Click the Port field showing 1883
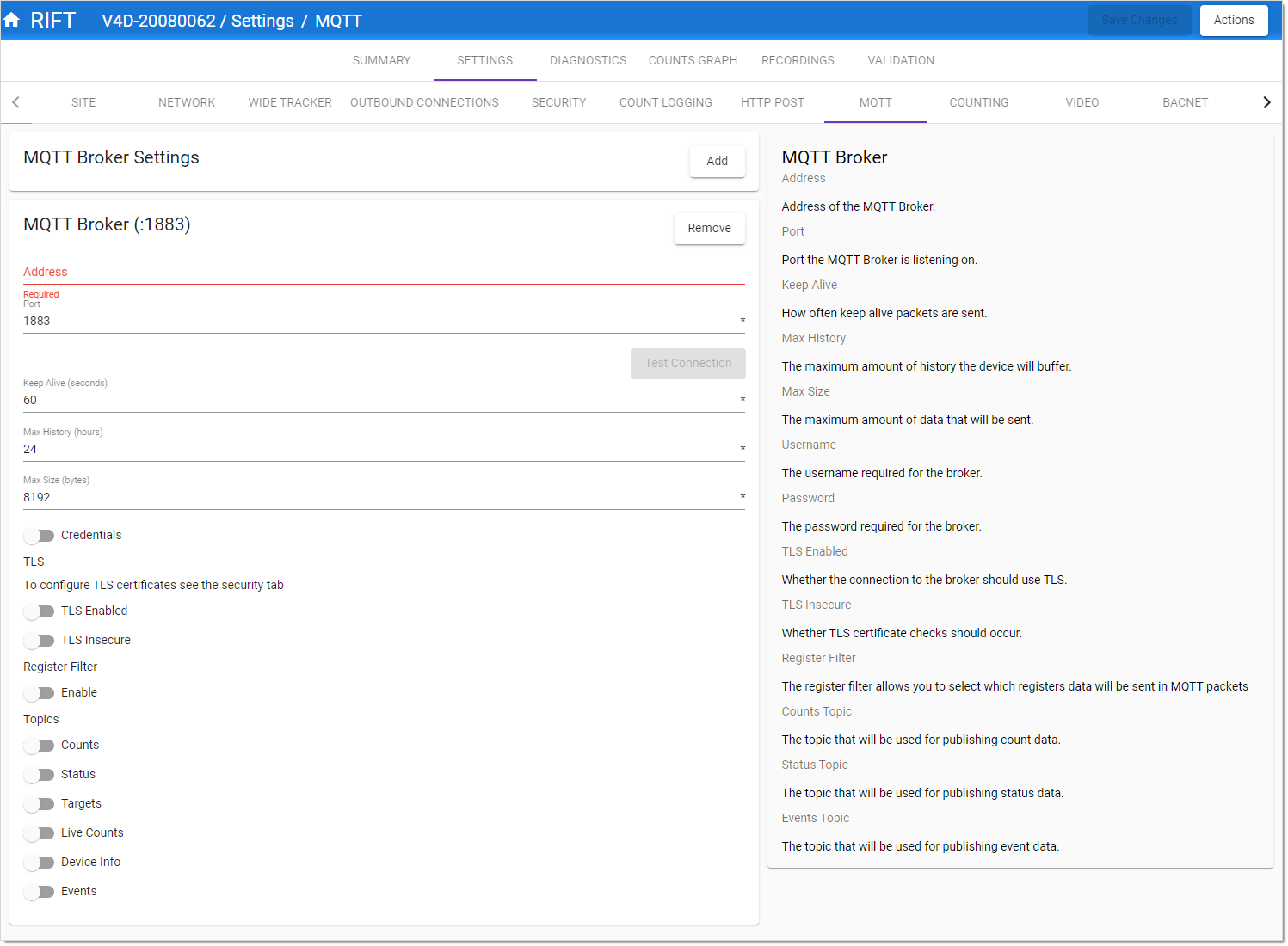The width and height of the screenshot is (1288, 946). [x=384, y=321]
